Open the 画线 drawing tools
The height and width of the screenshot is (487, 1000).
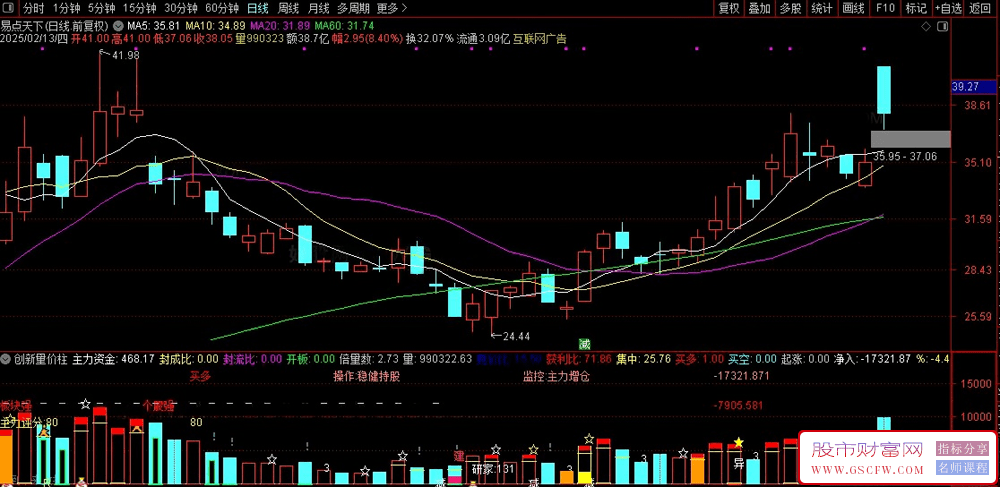point(853,8)
